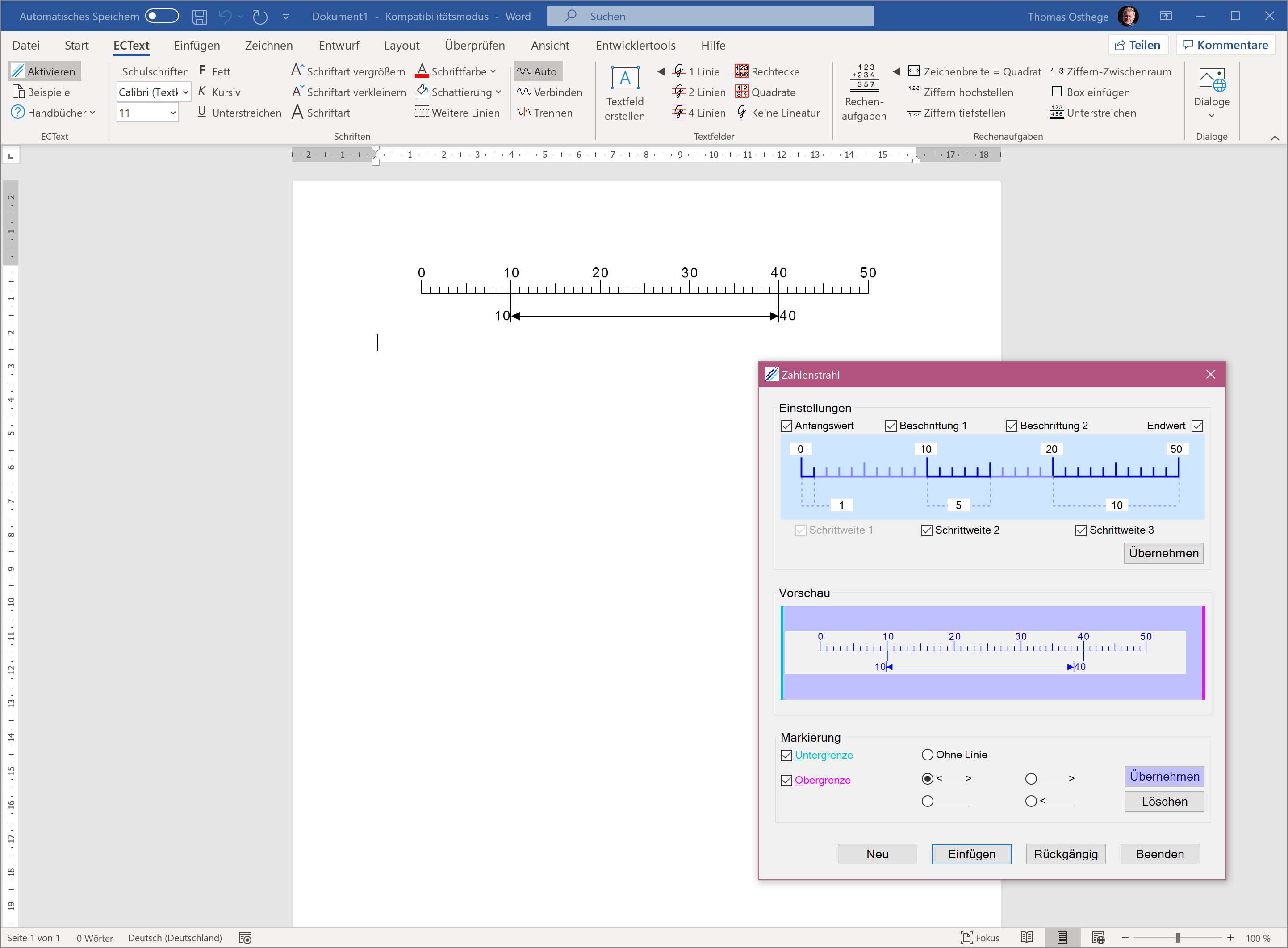Click the Schriftart vergrößern icon
Screen dimensions: 1288x948
pyautogui.click(x=297, y=71)
